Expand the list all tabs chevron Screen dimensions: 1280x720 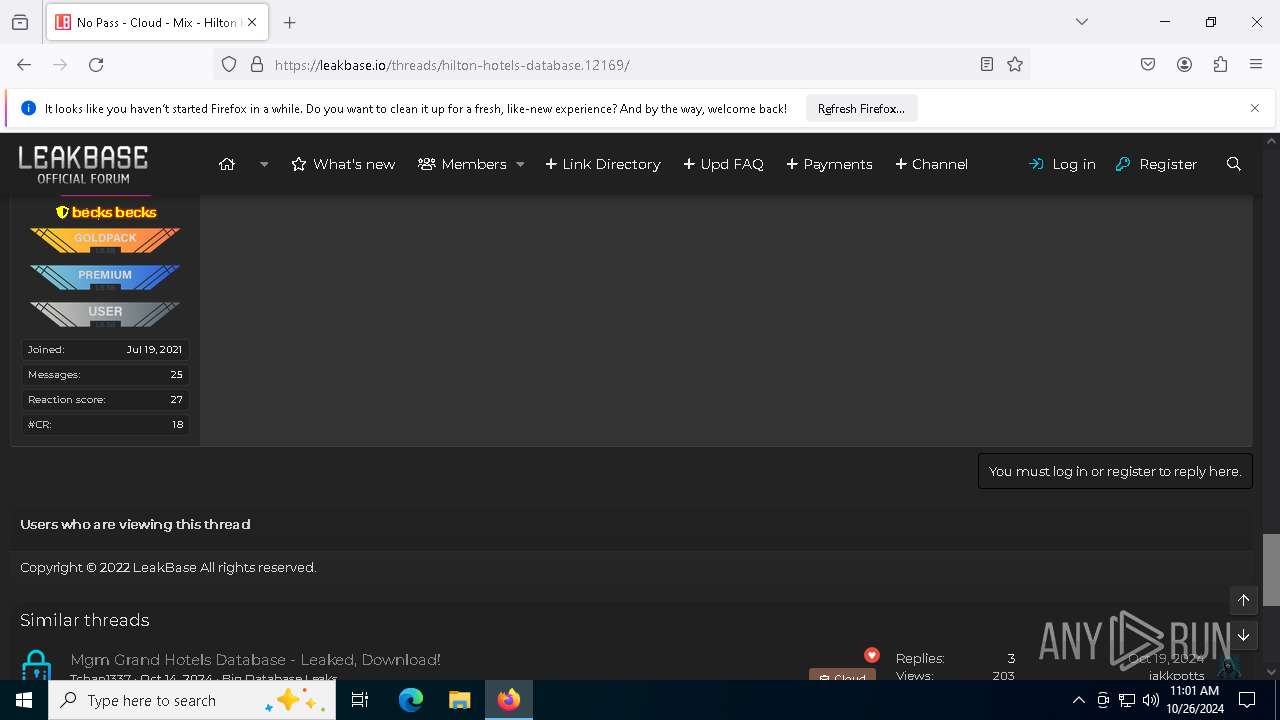[1081, 22]
